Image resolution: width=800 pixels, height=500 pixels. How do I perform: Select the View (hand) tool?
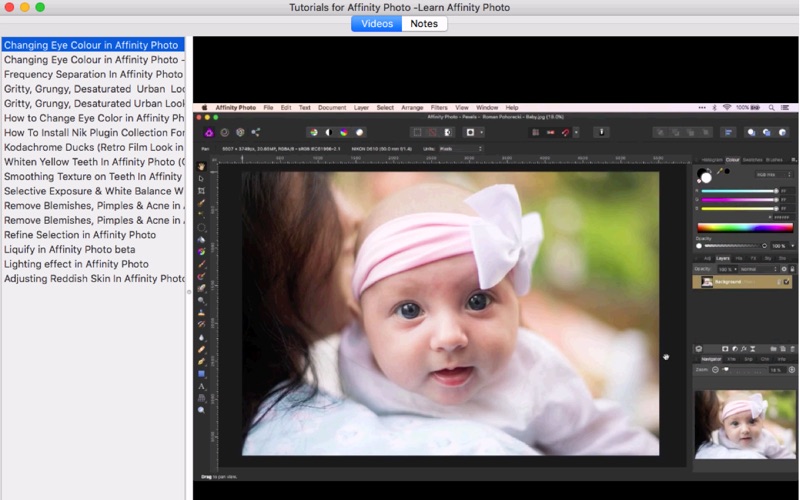click(x=202, y=166)
